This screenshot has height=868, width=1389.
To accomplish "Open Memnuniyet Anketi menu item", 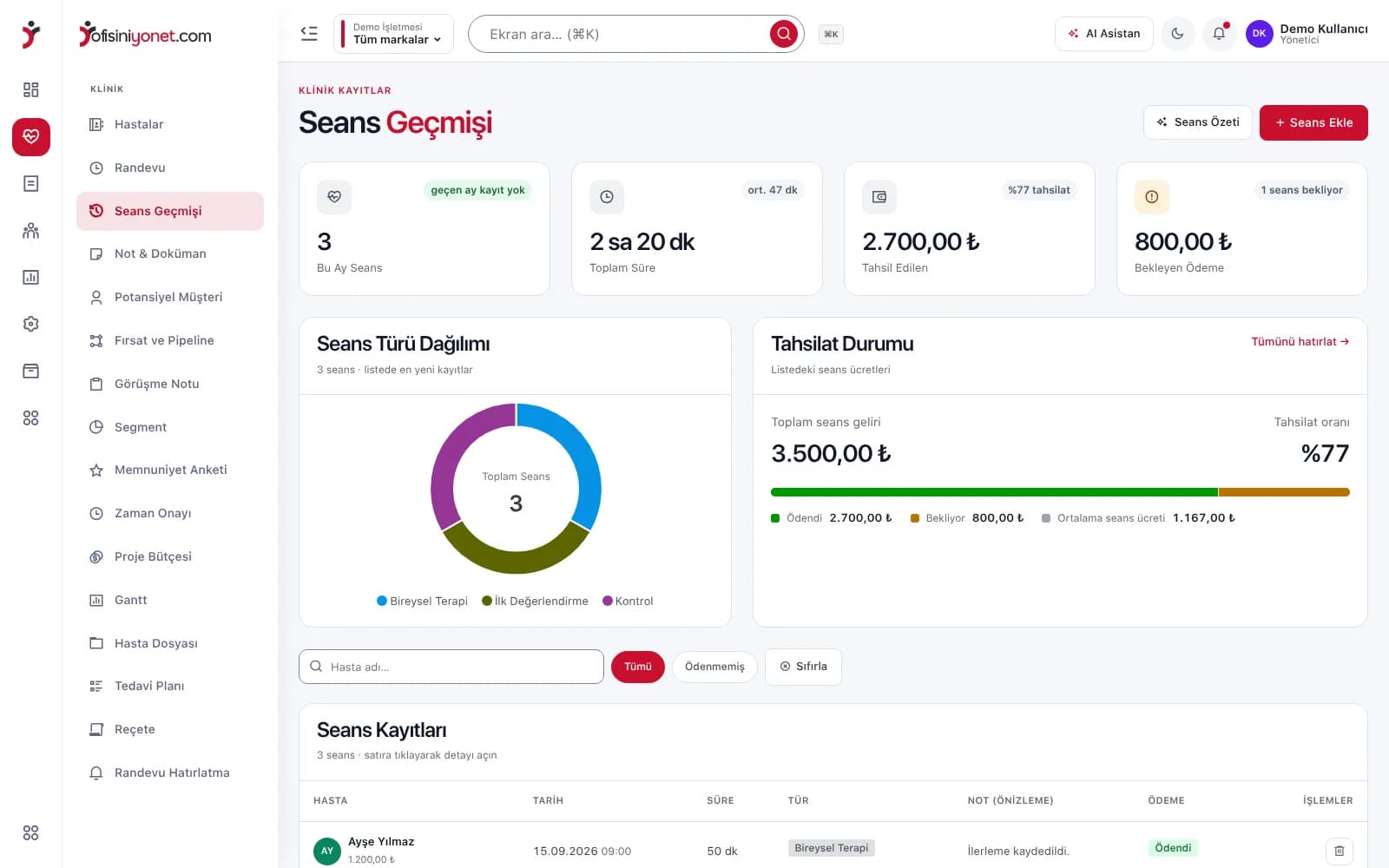I will point(170,470).
